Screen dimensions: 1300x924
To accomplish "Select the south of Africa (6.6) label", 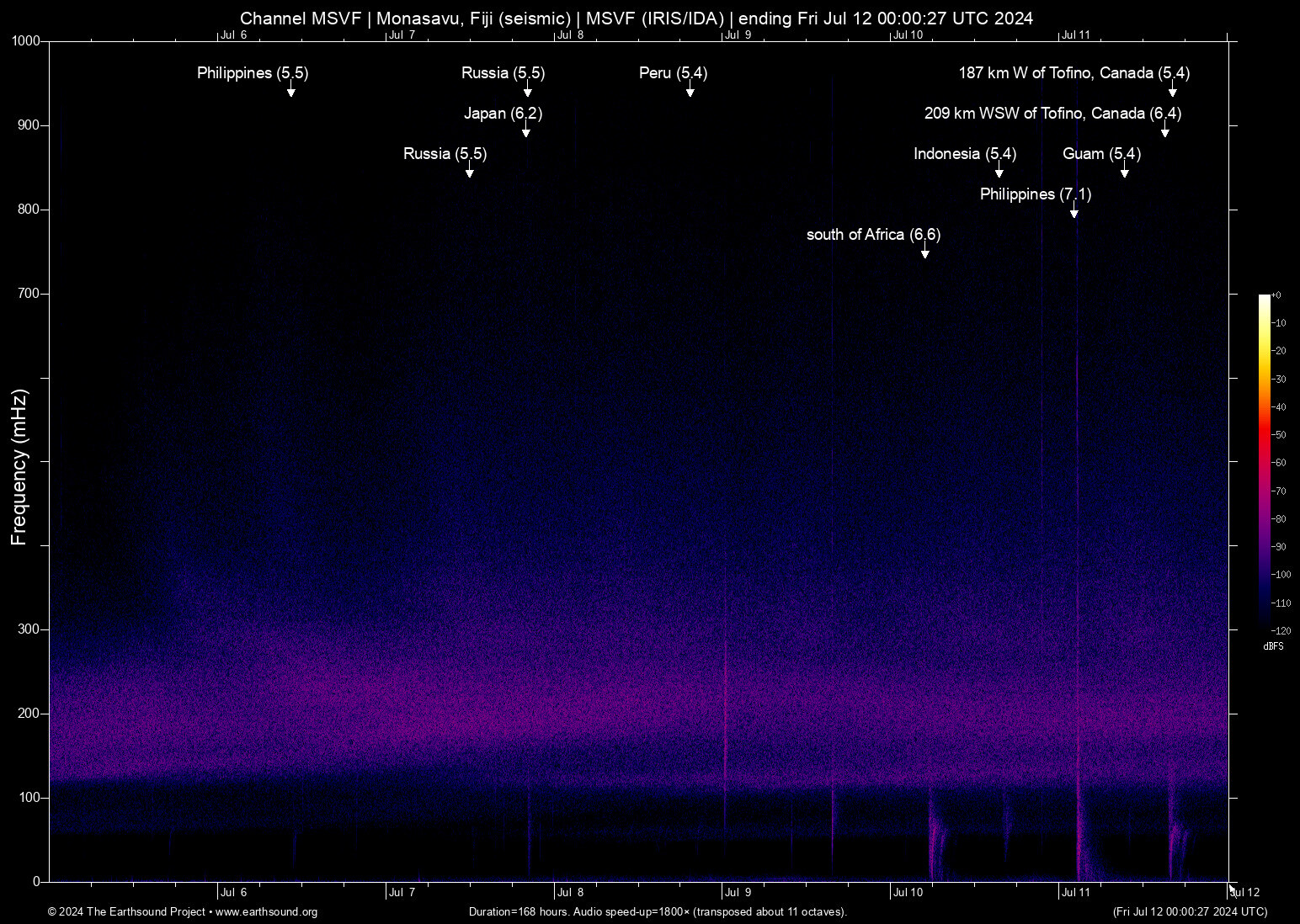I will (x=873, y=235).
